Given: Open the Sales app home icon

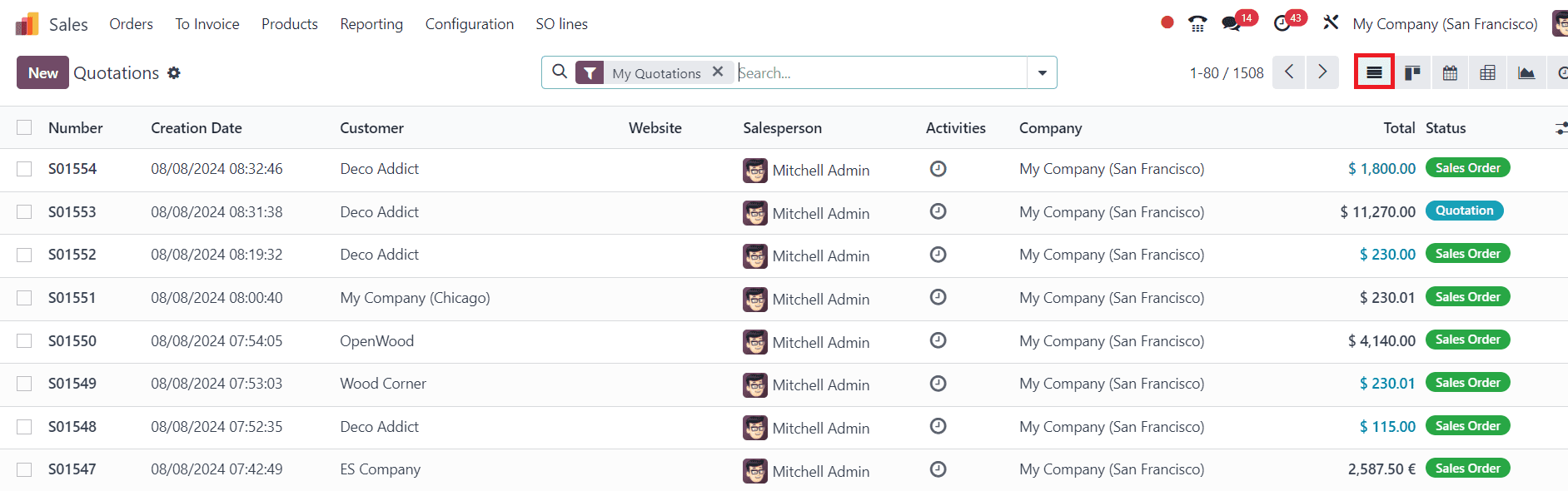Looking at the screenshot, I should 27,24.
